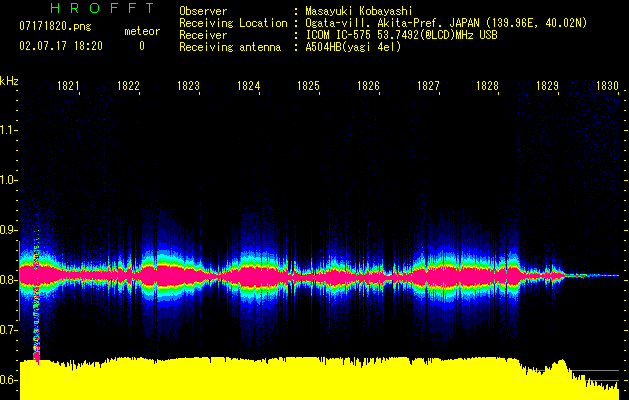
Task: Click the Observer field label
Action: point(203,11)
